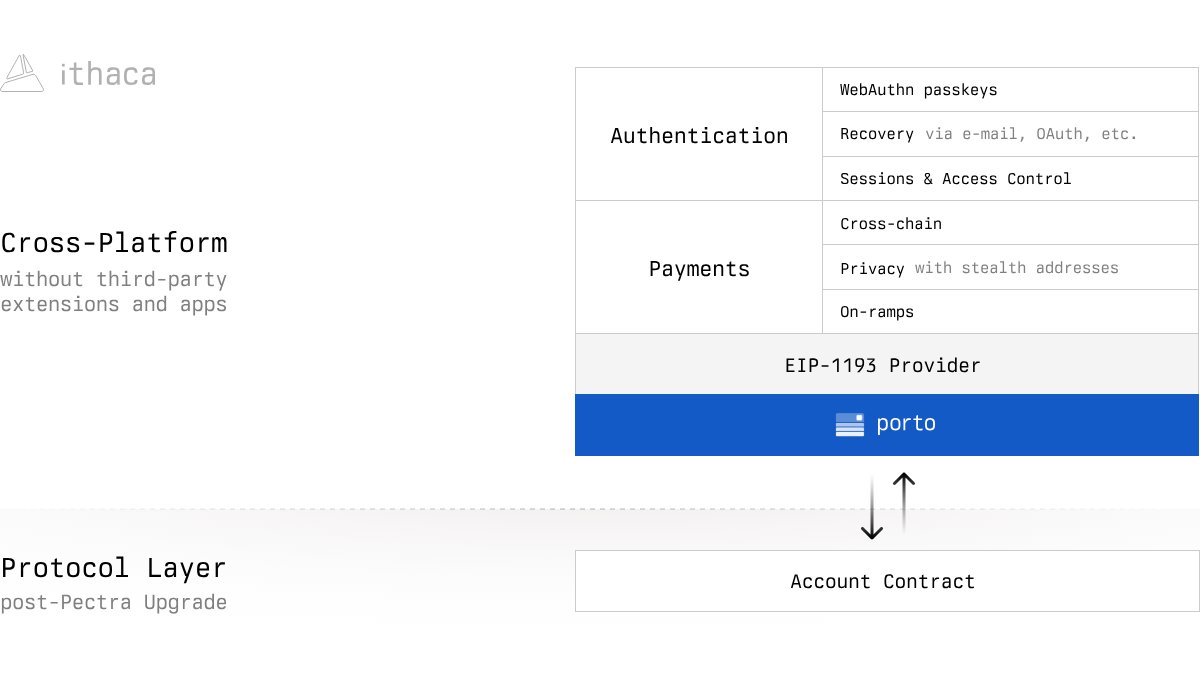Select the ithaca wordmark text

click(107, 74)
